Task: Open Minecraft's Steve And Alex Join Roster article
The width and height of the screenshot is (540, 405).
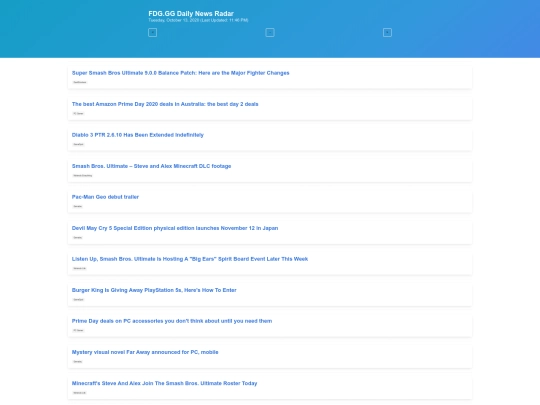Action: [164, 383]
